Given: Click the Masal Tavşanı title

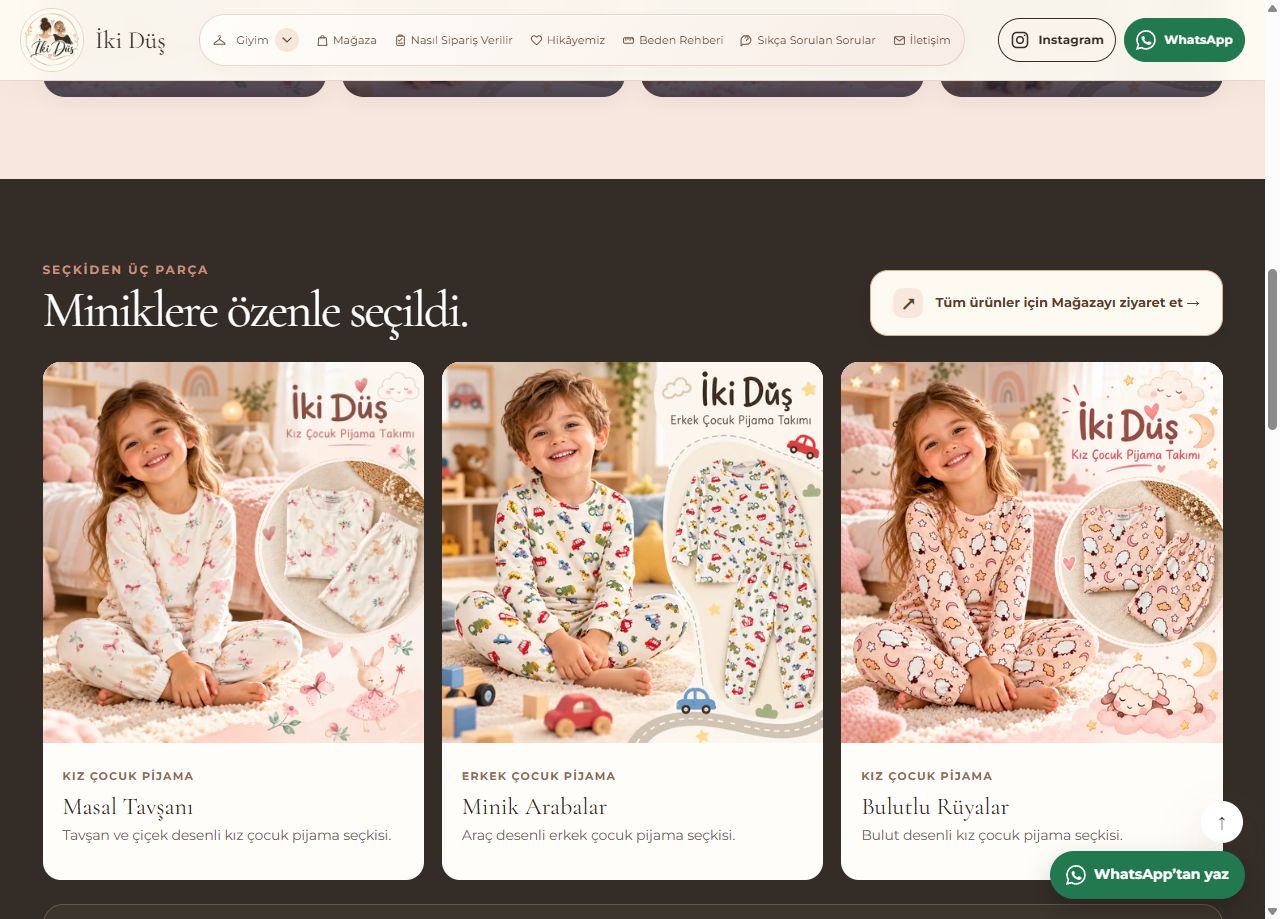Looking at the screenshot, I should [128, 807].
